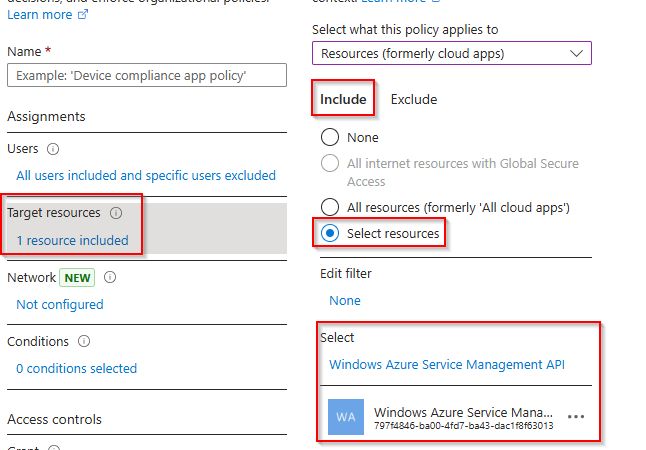
Task: Click info icon beside Target resources
Action: (x=116, y=213)
